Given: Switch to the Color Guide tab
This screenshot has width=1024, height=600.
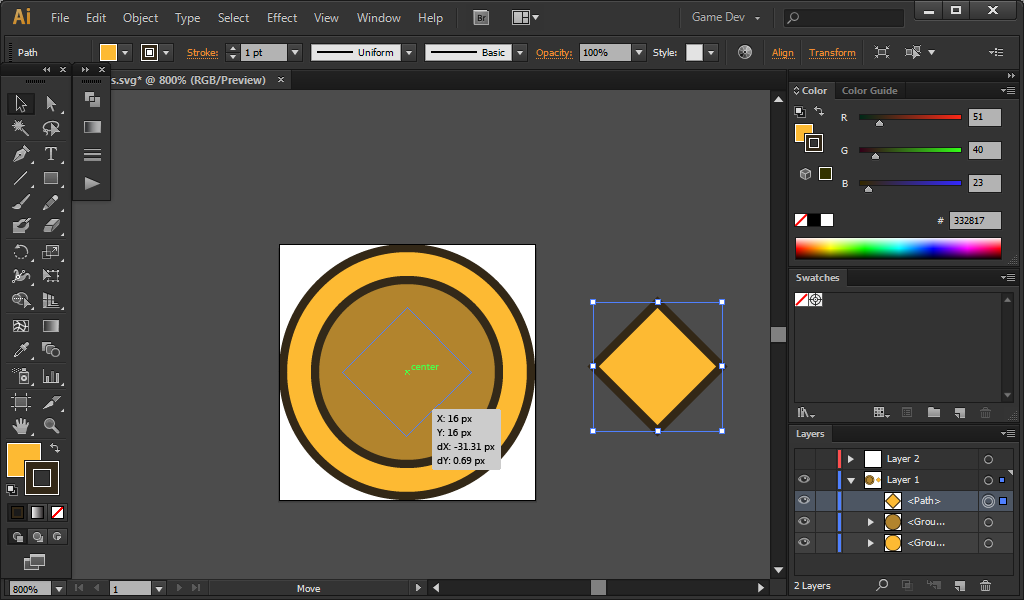Looking at the screenshot, I should [x=869, y=90].
